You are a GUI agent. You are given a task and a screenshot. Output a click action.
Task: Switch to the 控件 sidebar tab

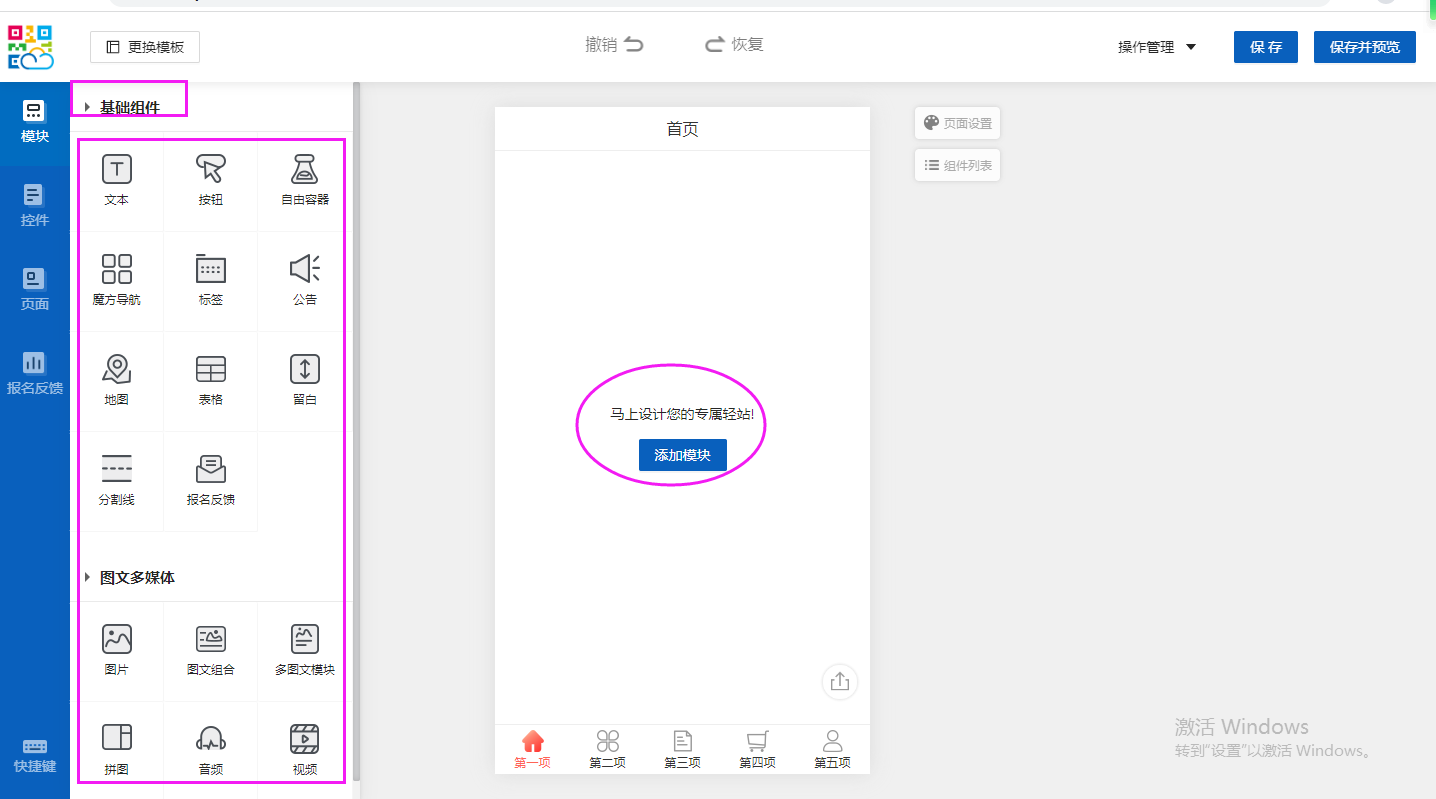[x=35, y=205]
